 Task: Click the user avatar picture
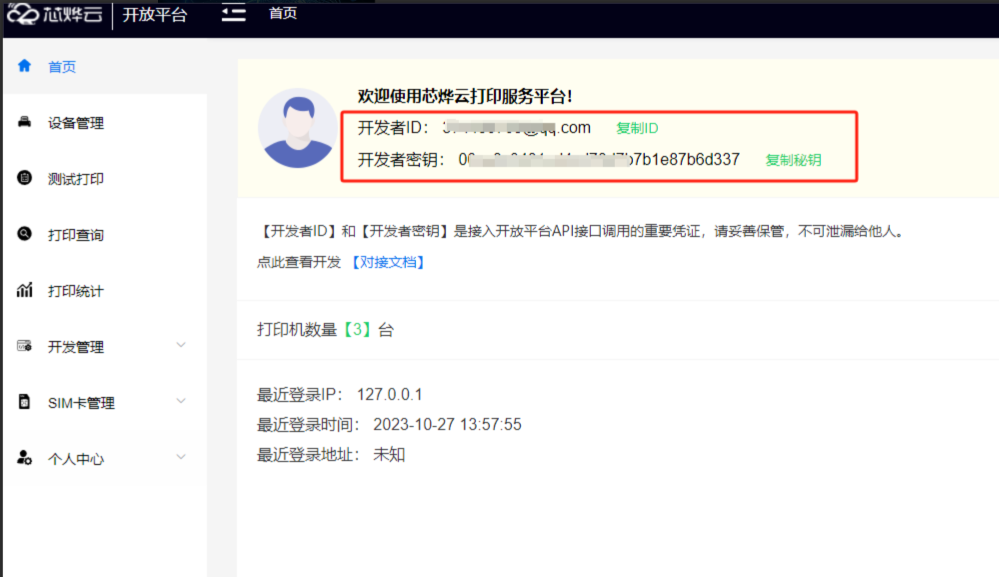coord(298,128)
